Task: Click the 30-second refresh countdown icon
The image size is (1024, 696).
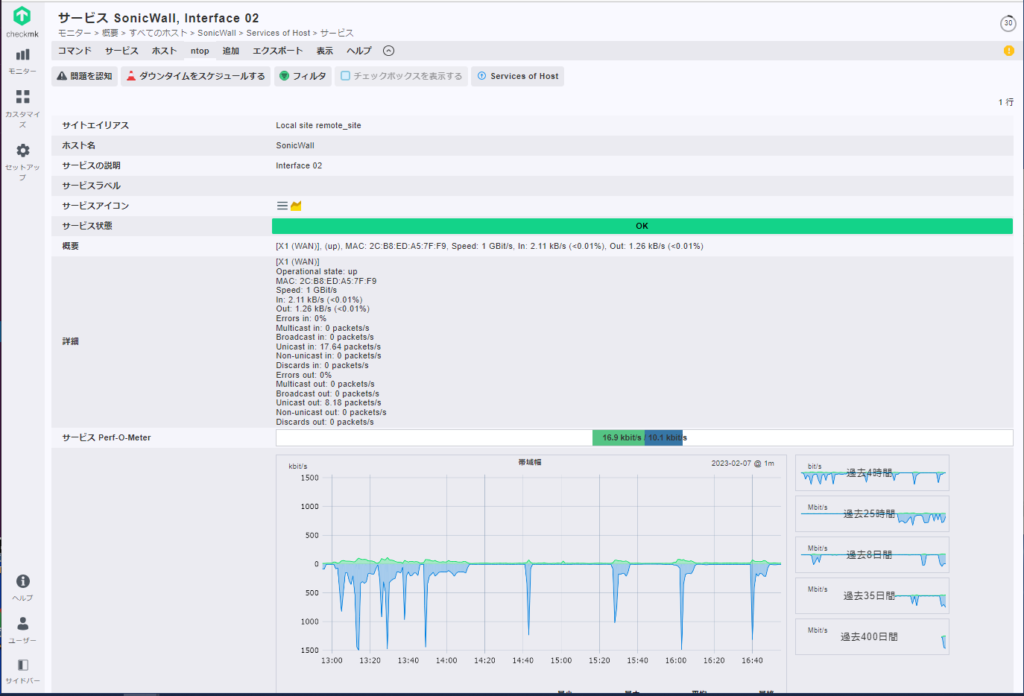Action: pyautogui.click(x=1008, y=23)
